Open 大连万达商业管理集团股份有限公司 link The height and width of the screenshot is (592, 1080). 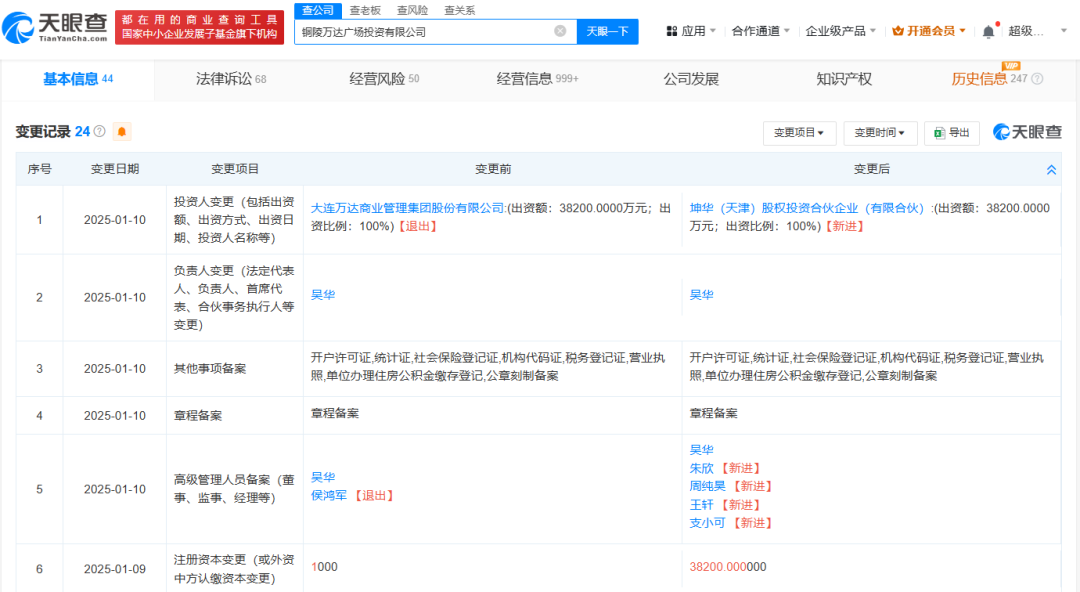(x=407, y=208)
